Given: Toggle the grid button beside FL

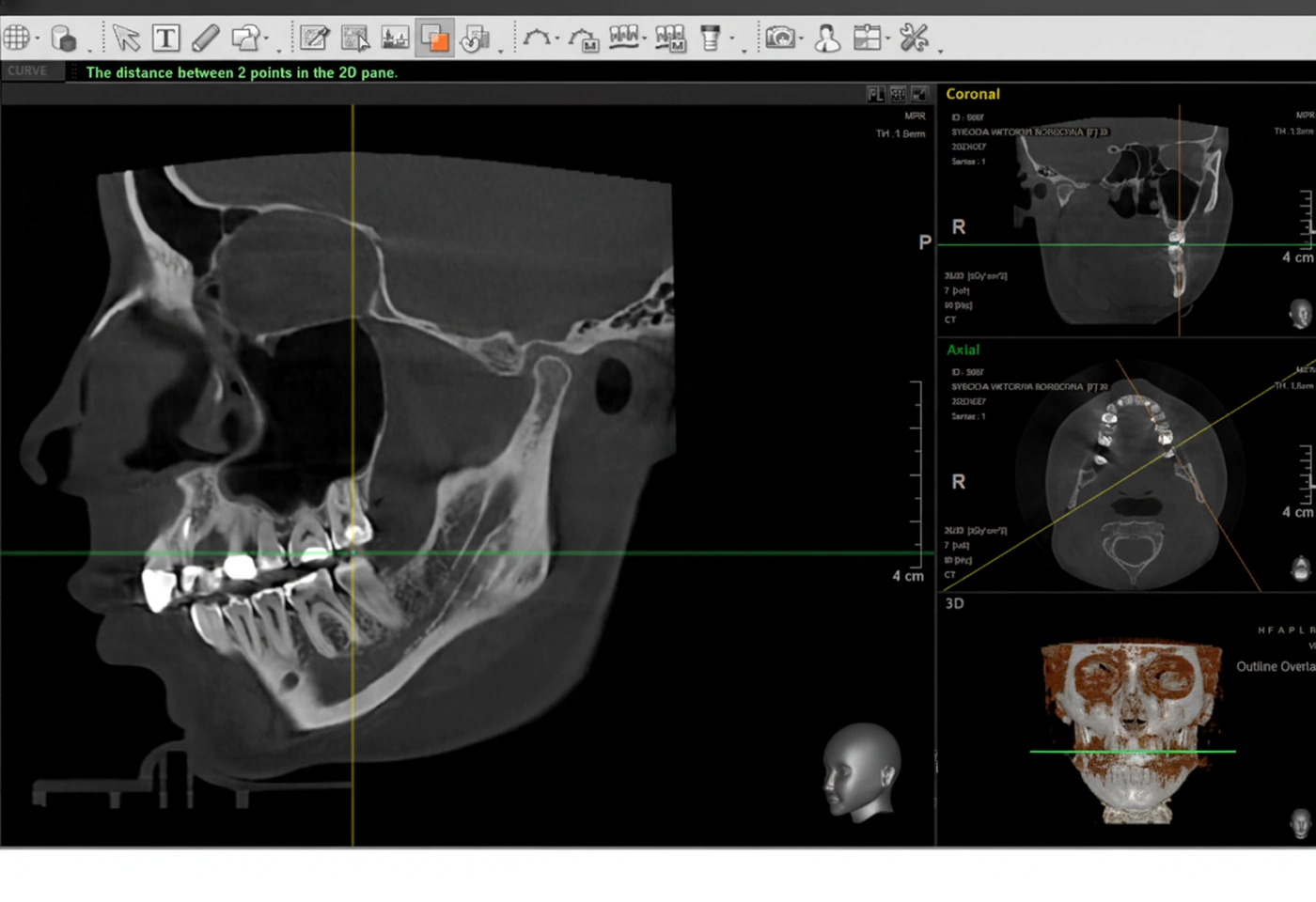Looking at the screenshot, I should [x=898, y=94].
